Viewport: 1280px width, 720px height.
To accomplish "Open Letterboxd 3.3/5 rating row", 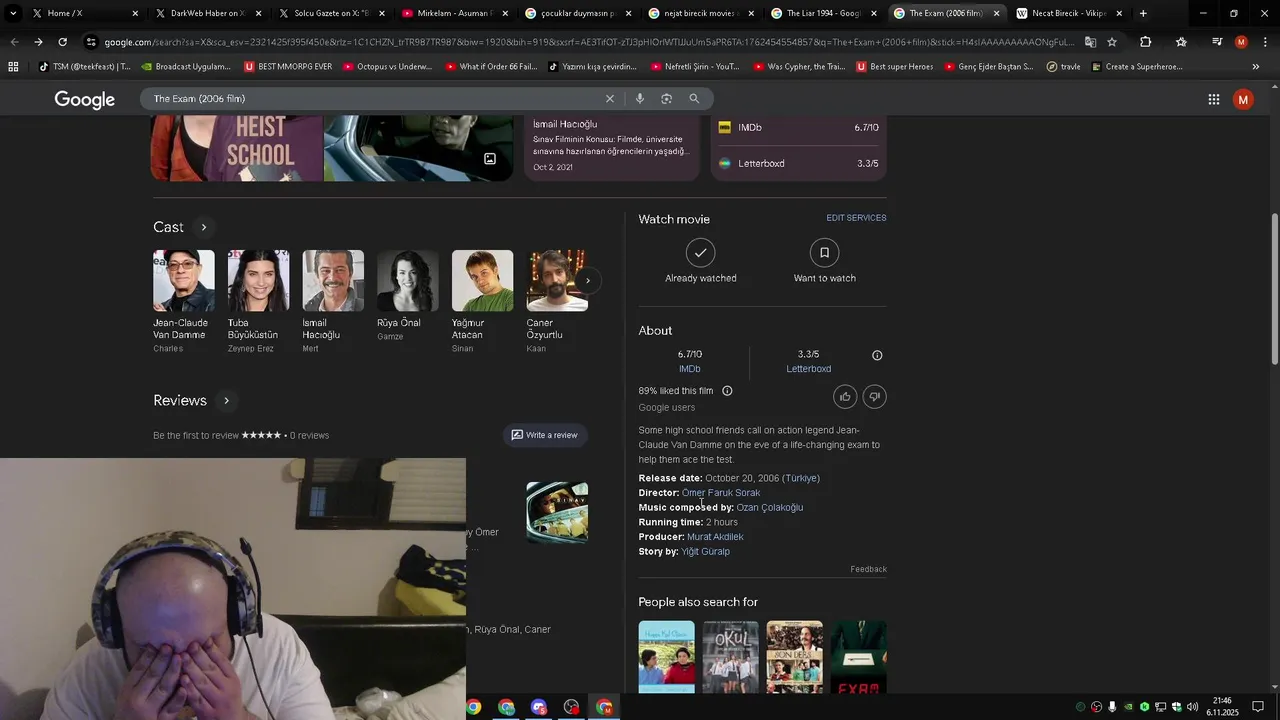I will [798, 164].
